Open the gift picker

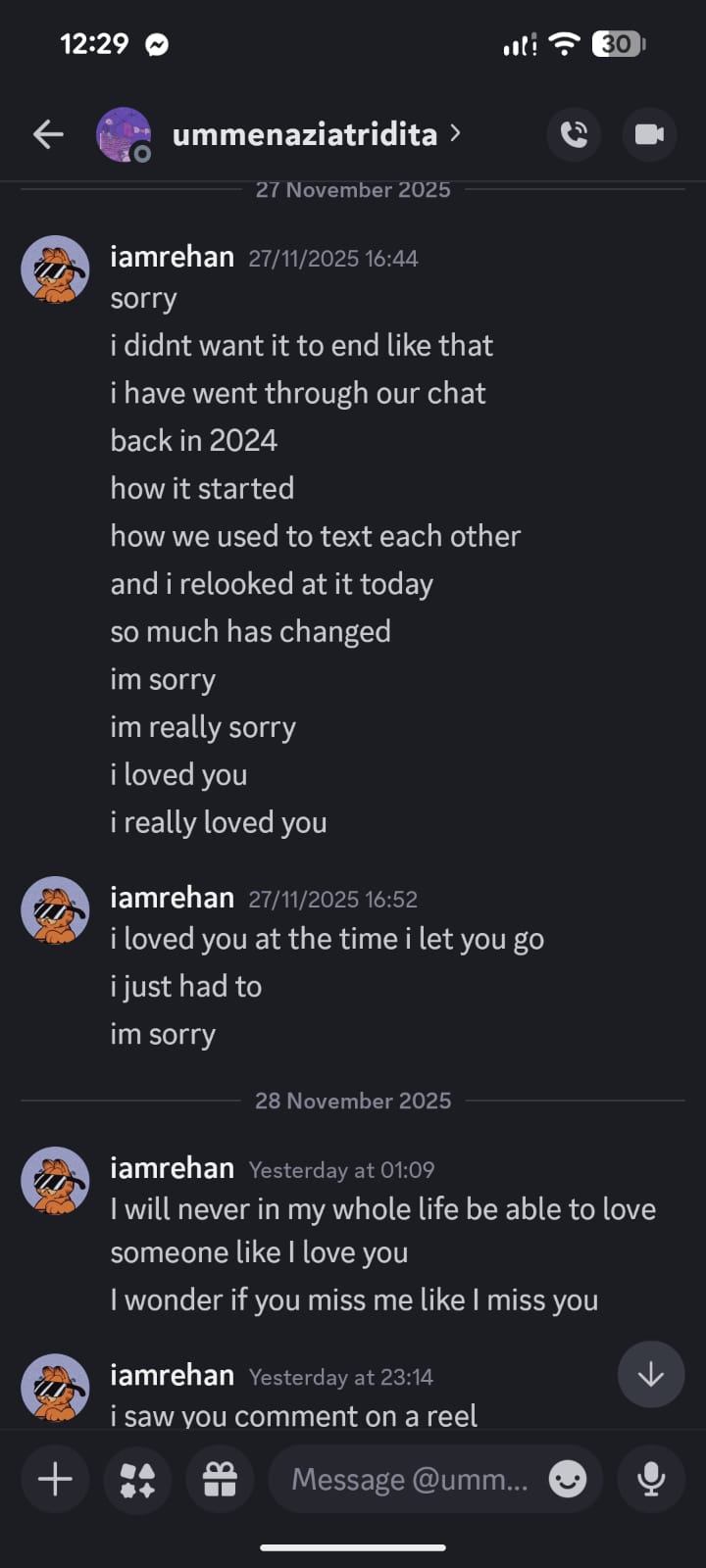point(220,1479)
